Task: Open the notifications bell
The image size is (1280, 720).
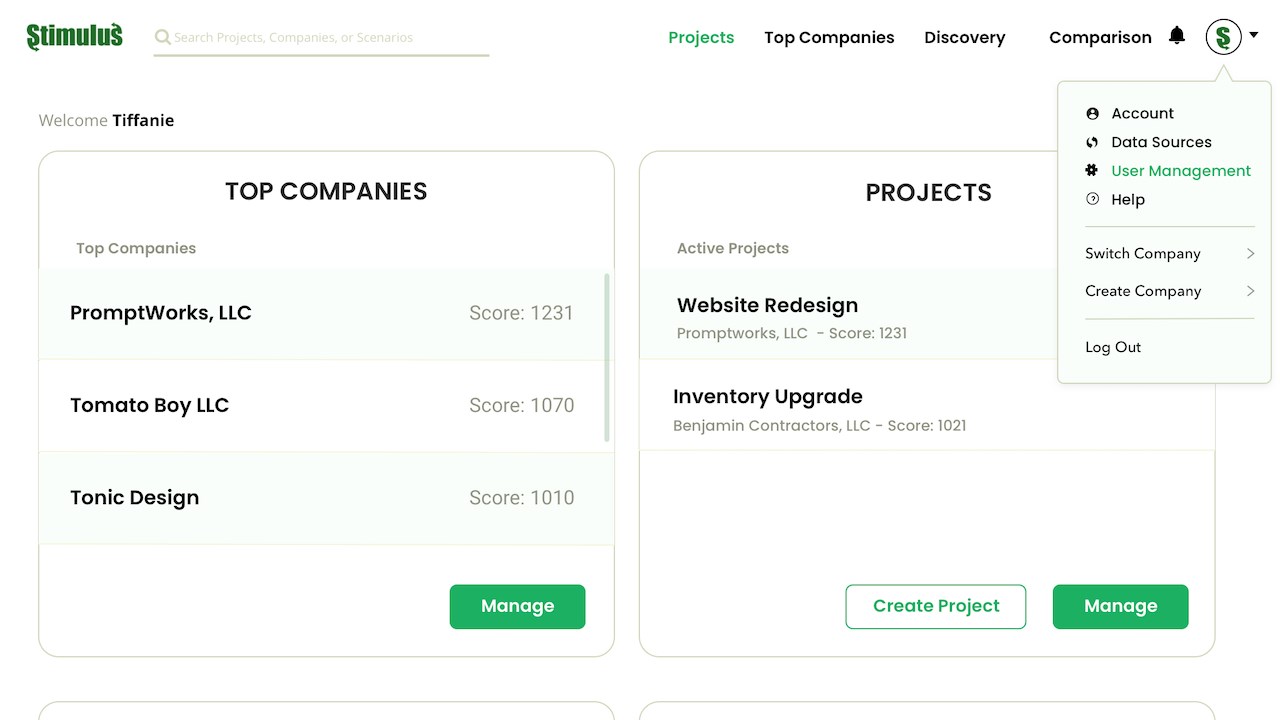Action: click(x=1177, y=36)
